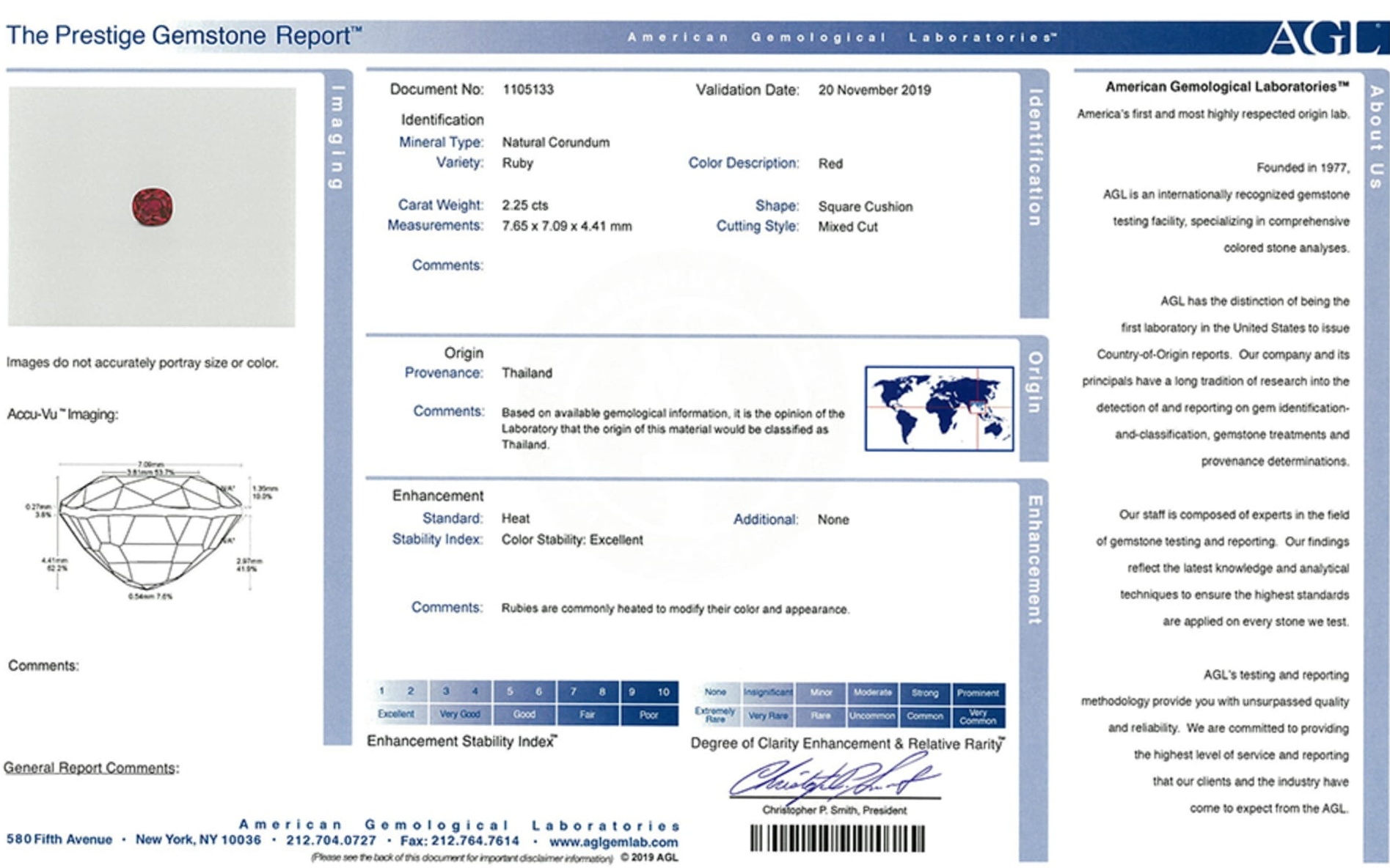
Task: Click the Poor stability swatch
Action: 649,714
